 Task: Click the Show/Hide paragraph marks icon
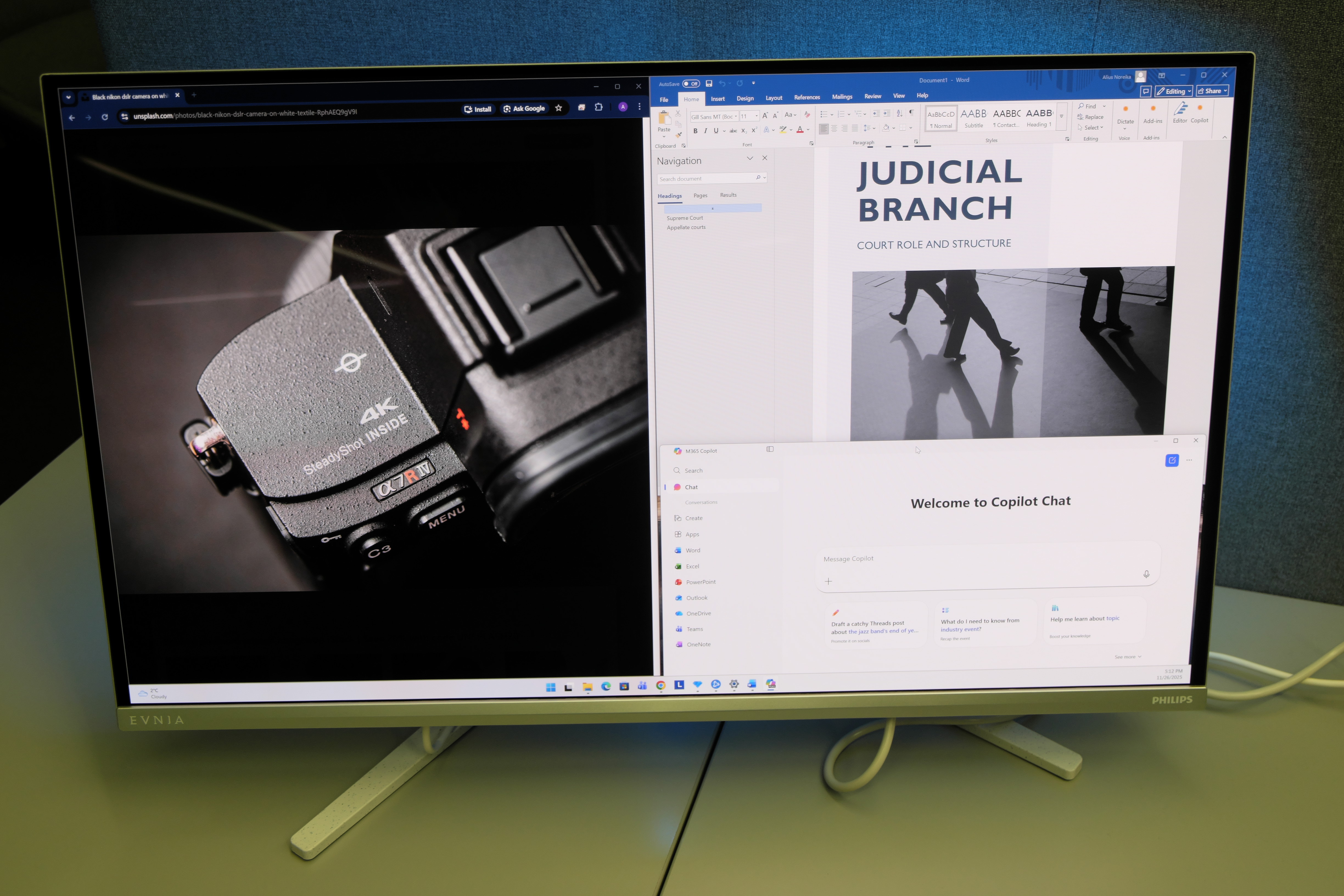coord(911,113)
